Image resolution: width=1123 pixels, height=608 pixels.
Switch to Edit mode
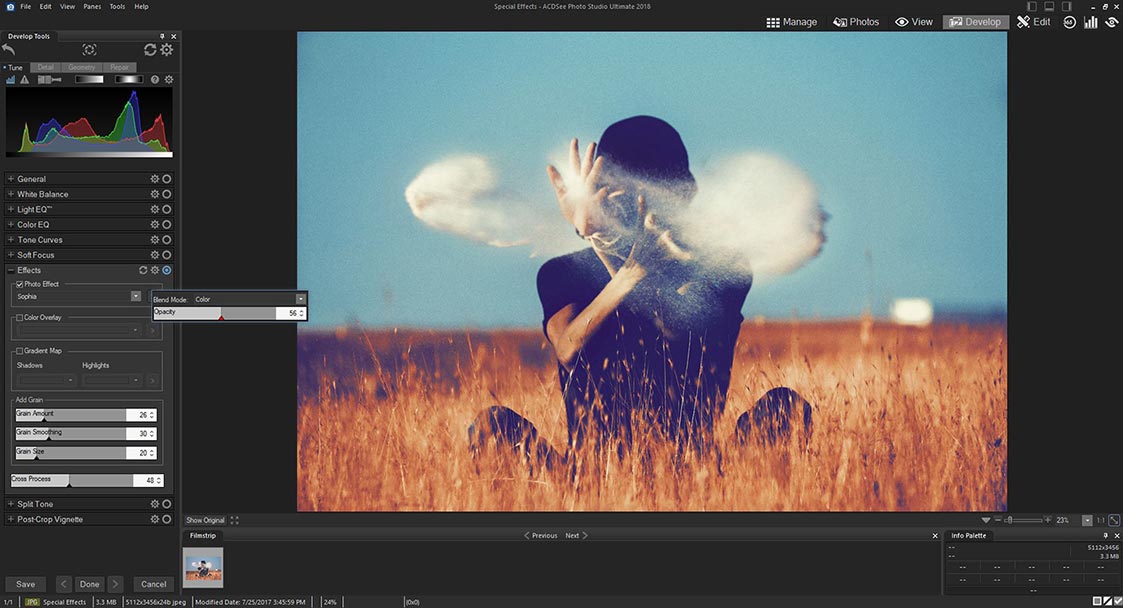(x=1033, y=22)
